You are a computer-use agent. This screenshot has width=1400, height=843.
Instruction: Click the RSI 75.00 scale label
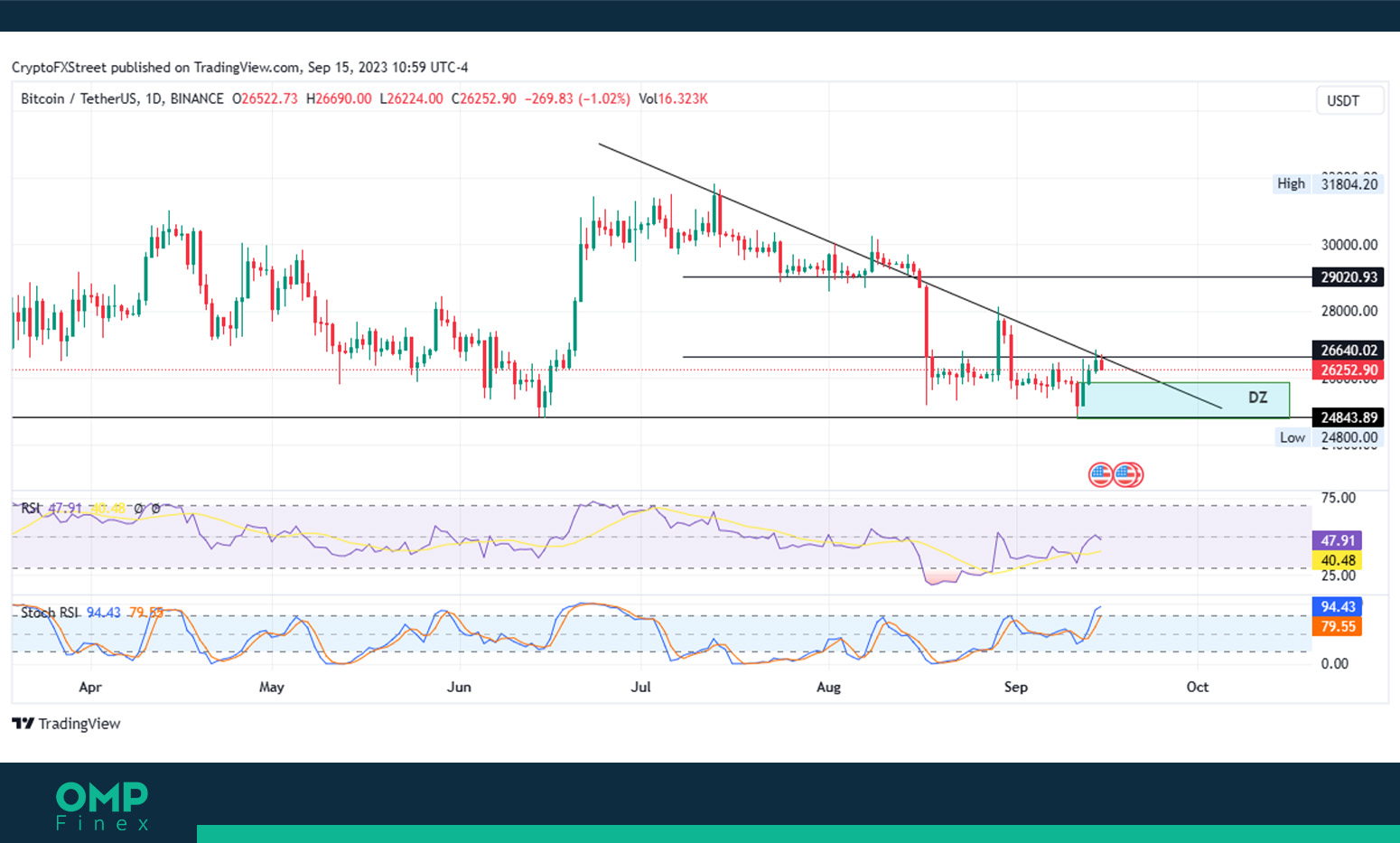[1339, 498]
